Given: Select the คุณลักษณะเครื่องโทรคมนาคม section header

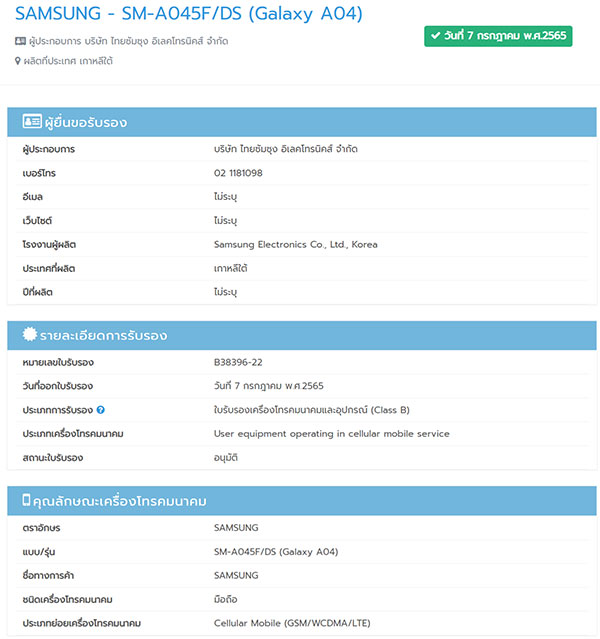Looking at the screenshot, I should coord(302,500).
